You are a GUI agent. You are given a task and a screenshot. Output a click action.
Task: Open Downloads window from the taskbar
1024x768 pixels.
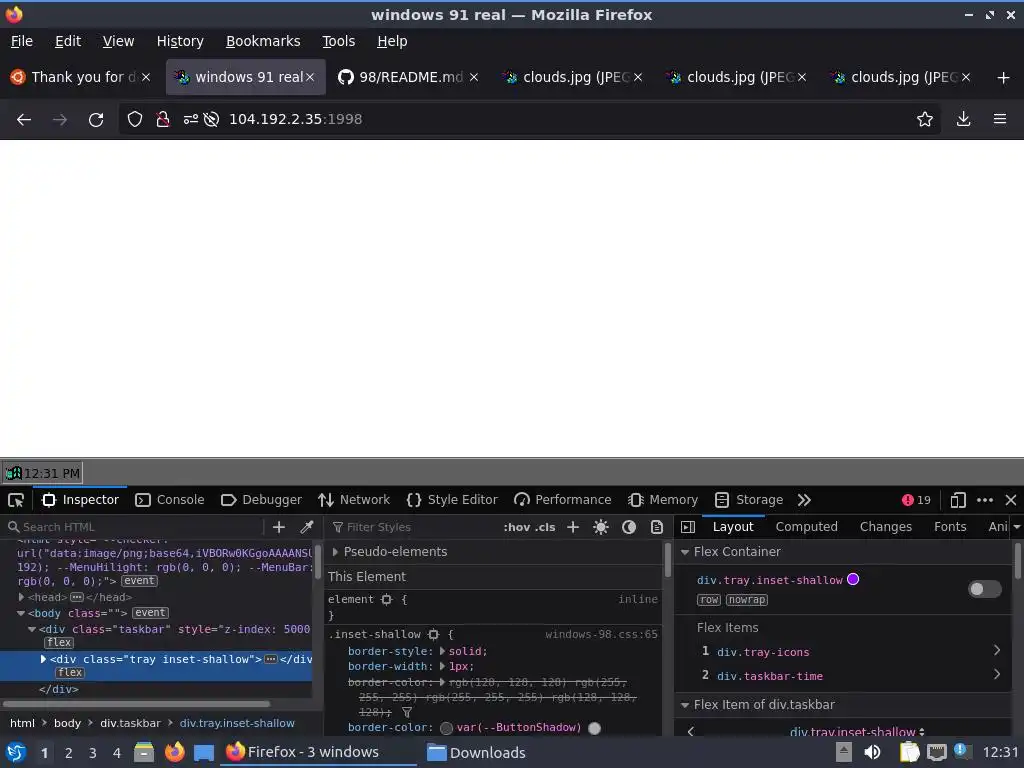[477, 752]
